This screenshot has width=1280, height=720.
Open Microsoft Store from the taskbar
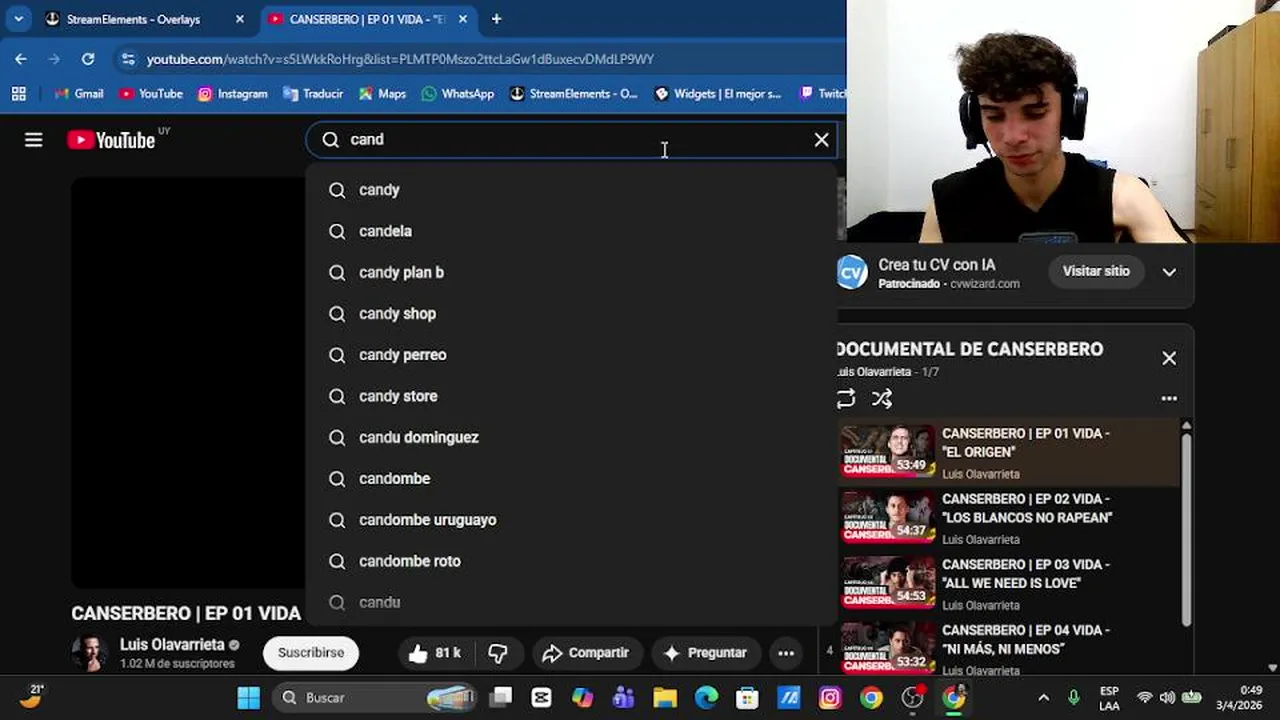tap(747, 698)
